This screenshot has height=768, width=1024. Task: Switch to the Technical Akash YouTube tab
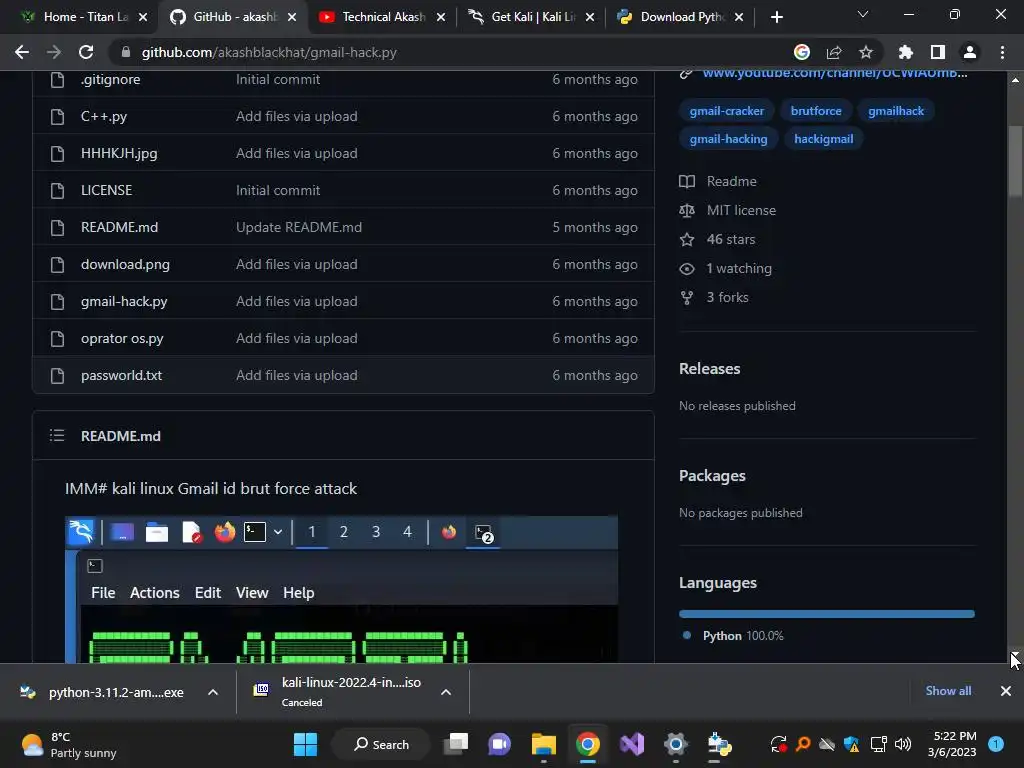(x=383, y=17)
